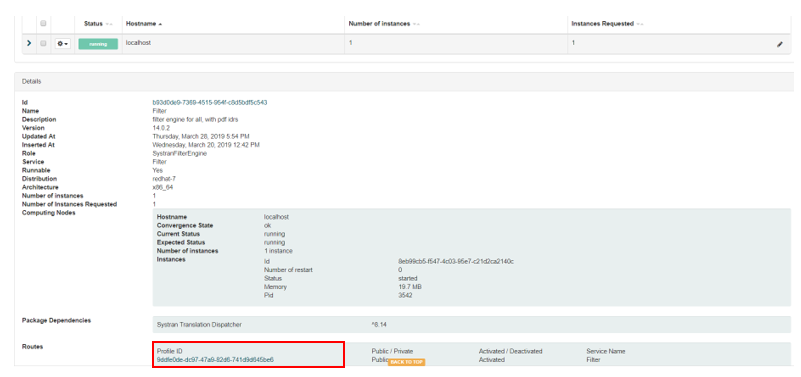The image size is (801, 377).
Task: Select the x86_64 architecture value
Action: (162, 187)
